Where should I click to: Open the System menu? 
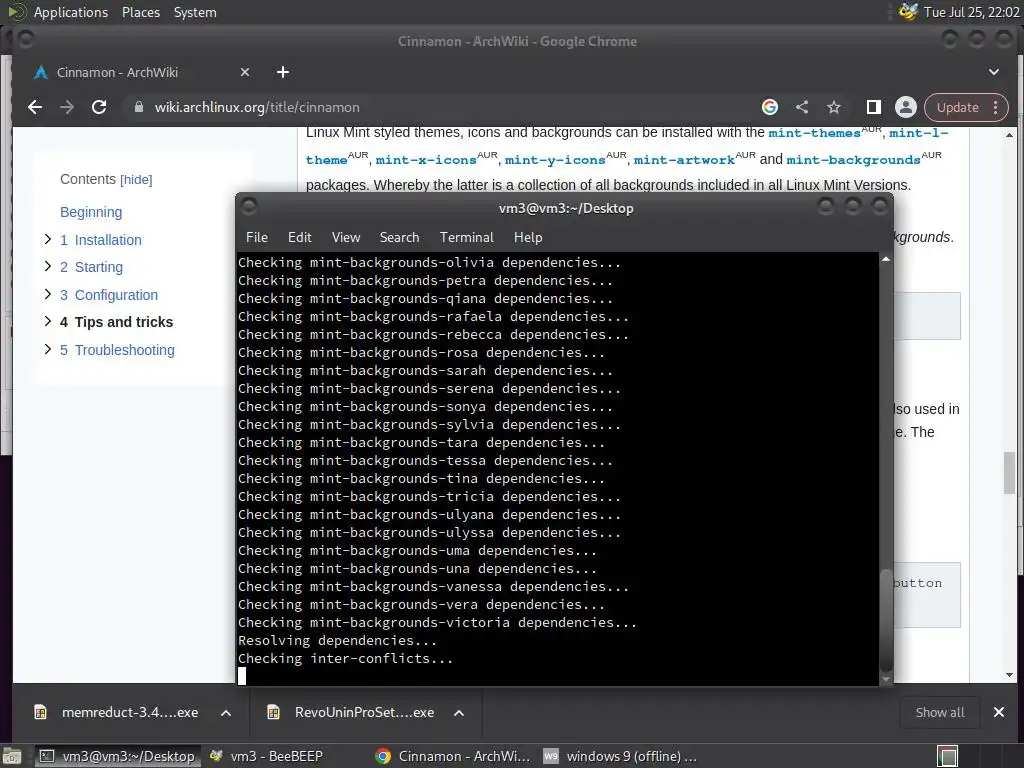pos(195,12)
